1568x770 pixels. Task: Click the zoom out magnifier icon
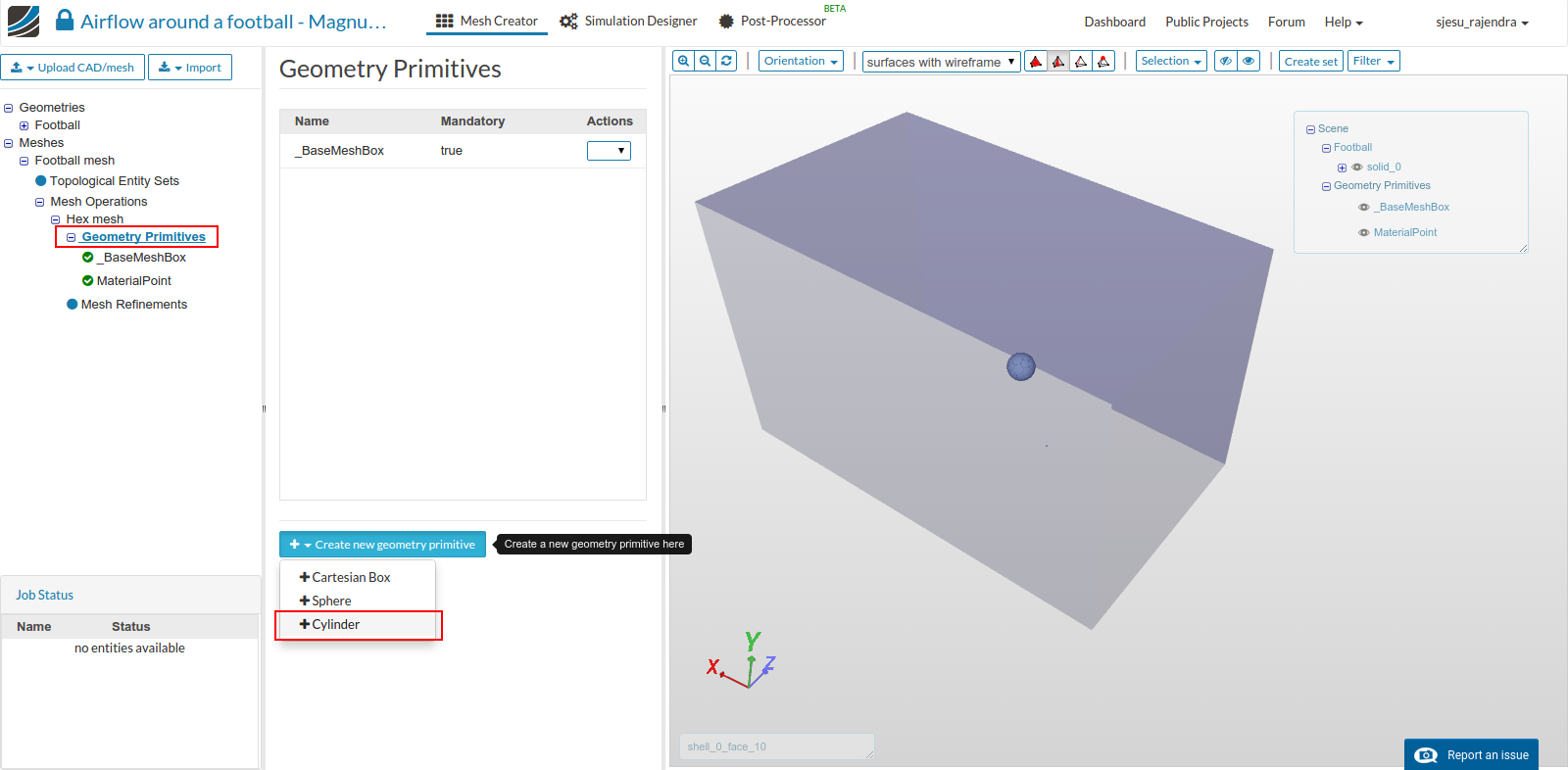(x=705, y=61)
